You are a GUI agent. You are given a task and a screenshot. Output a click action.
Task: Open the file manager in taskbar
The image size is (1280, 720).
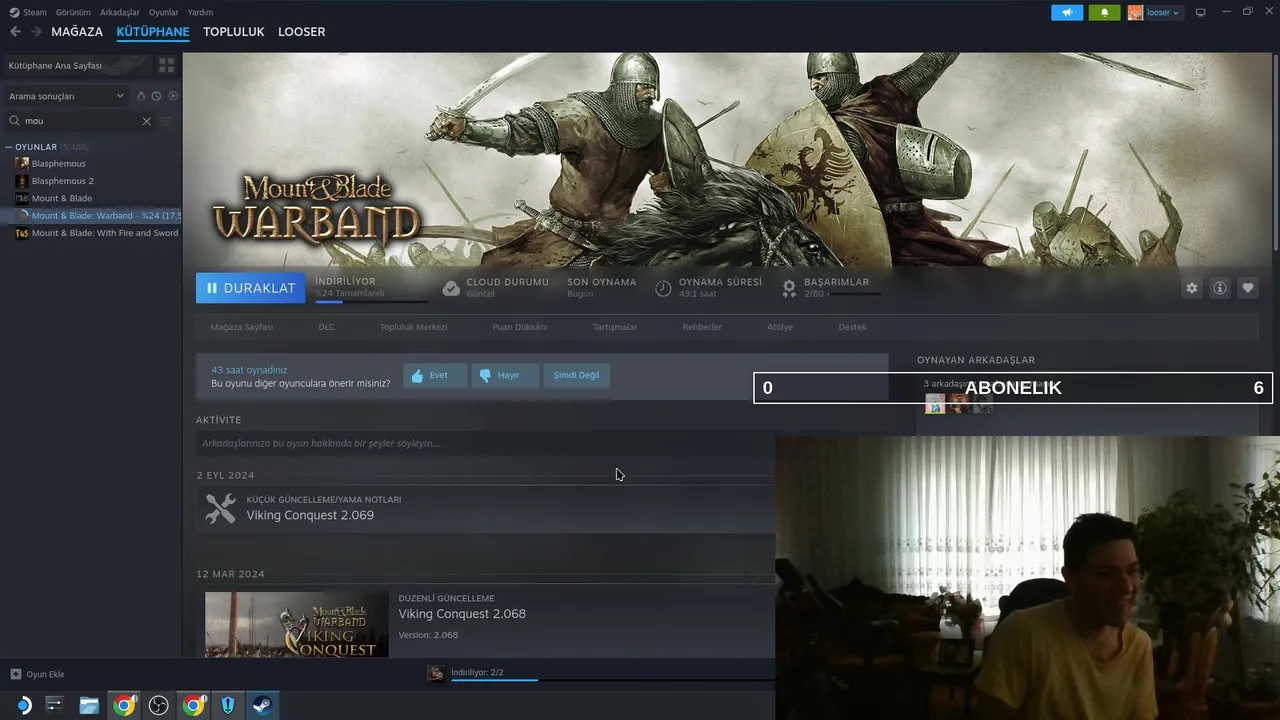click(x=89, y=705)
